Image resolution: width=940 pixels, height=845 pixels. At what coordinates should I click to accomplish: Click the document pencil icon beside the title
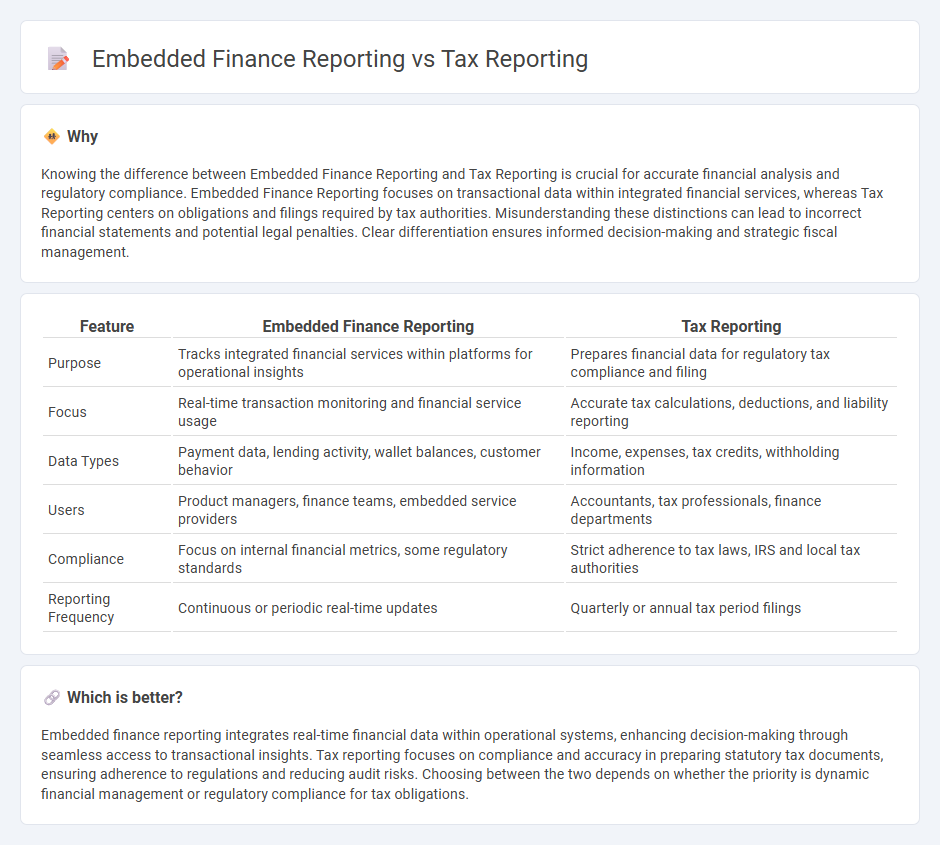tap(58, 59)
